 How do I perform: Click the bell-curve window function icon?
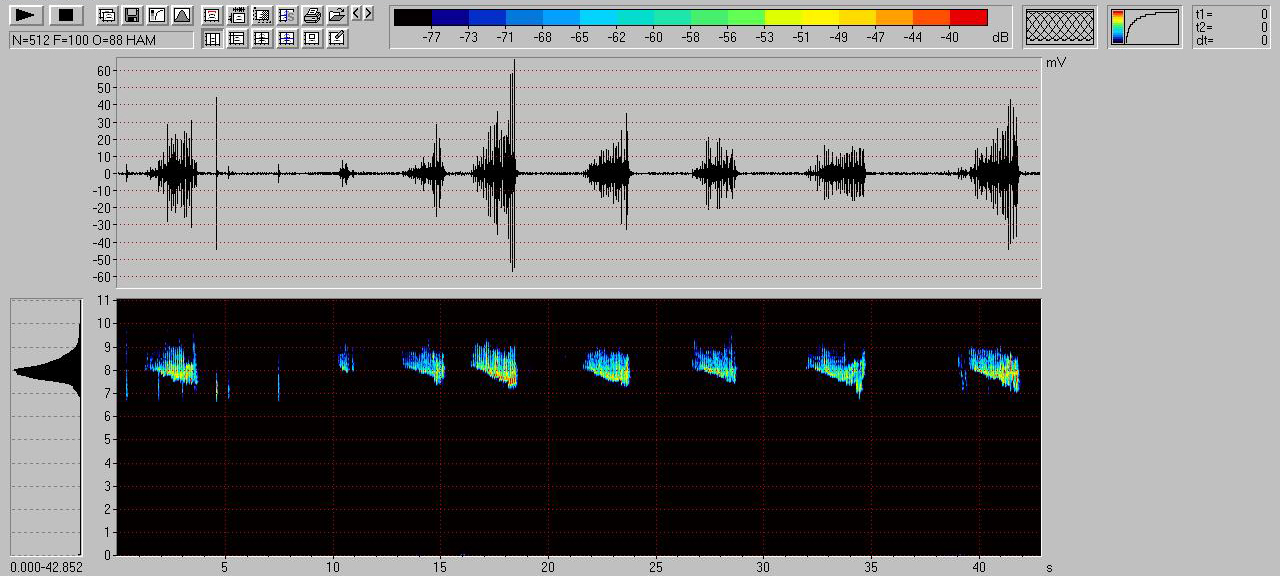(x=181, y=15)
